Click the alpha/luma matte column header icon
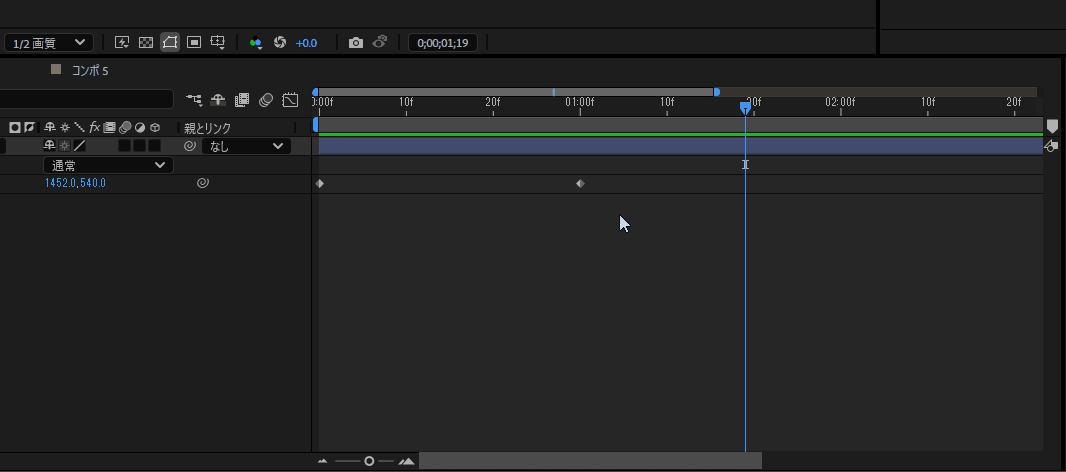Screen dimensions: 1066x472 tap(14, 127)
